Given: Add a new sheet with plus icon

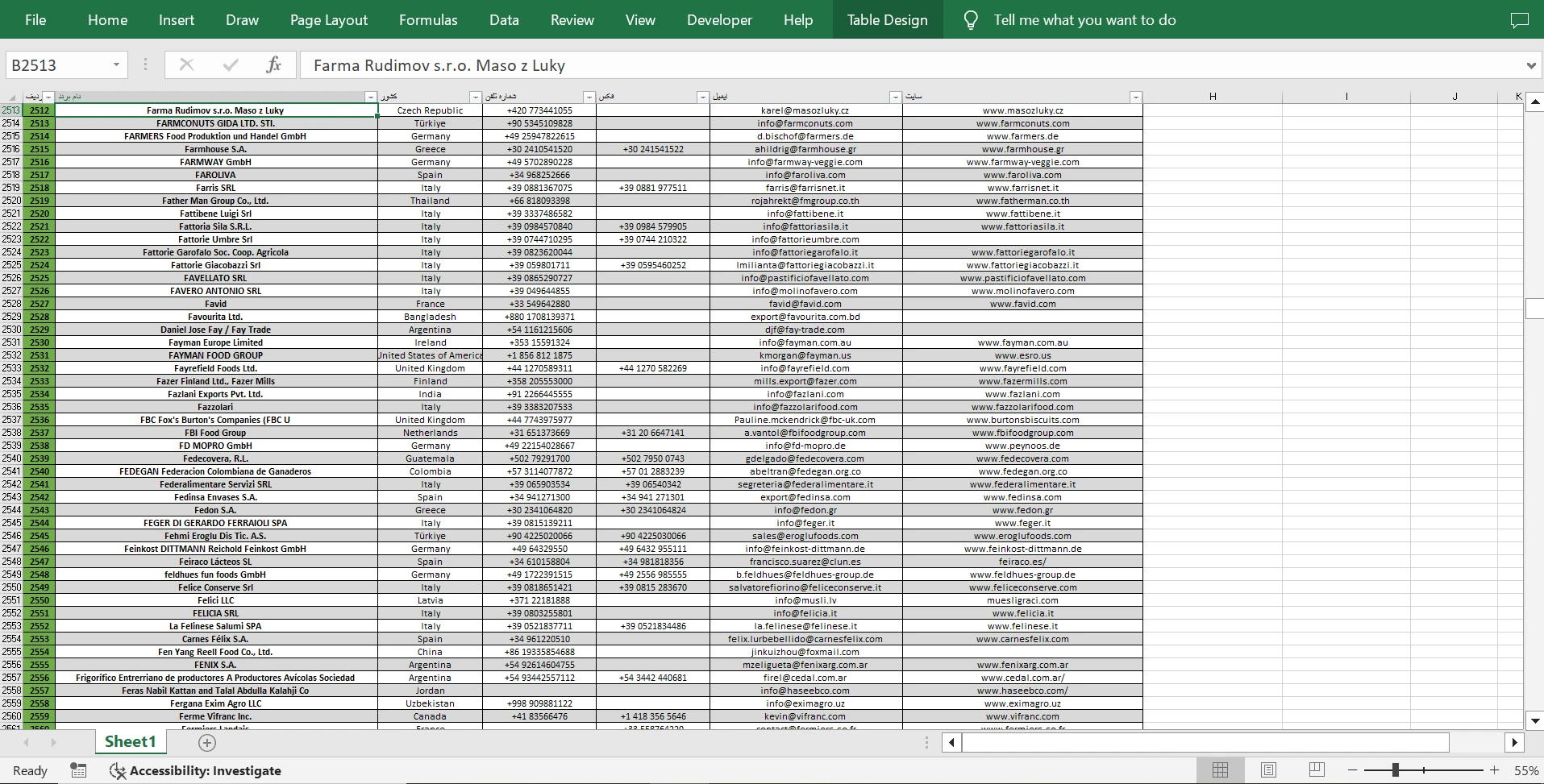Looking at the screenshot, I should point(207,742).
